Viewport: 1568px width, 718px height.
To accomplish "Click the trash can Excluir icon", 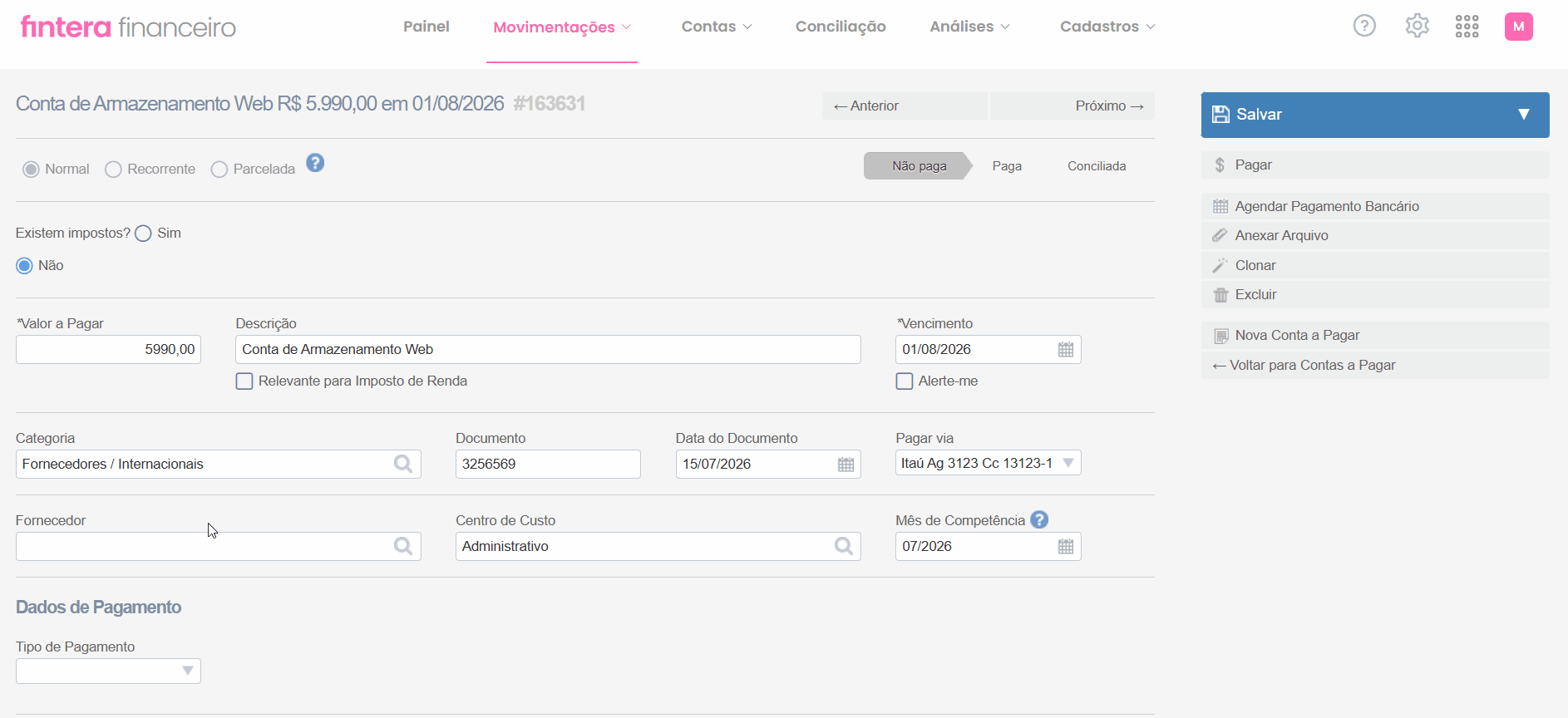I will coord(1220,295).
